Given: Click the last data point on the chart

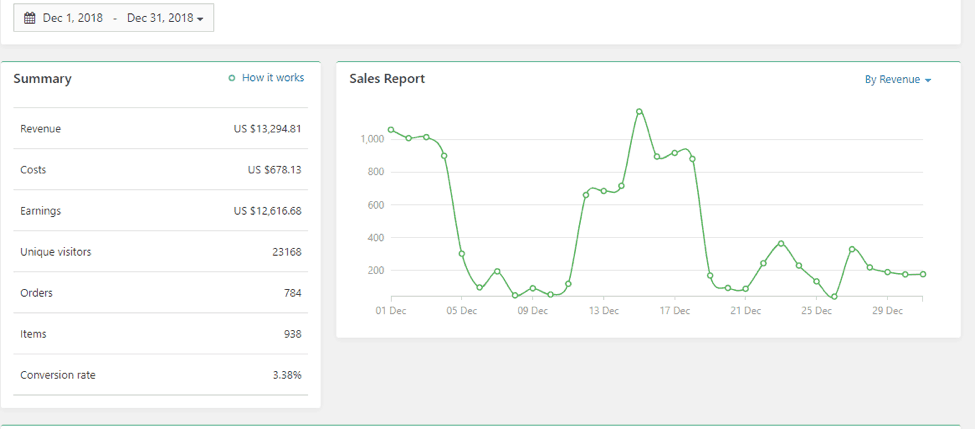Looking at the screenshot, I should point(922,274).
